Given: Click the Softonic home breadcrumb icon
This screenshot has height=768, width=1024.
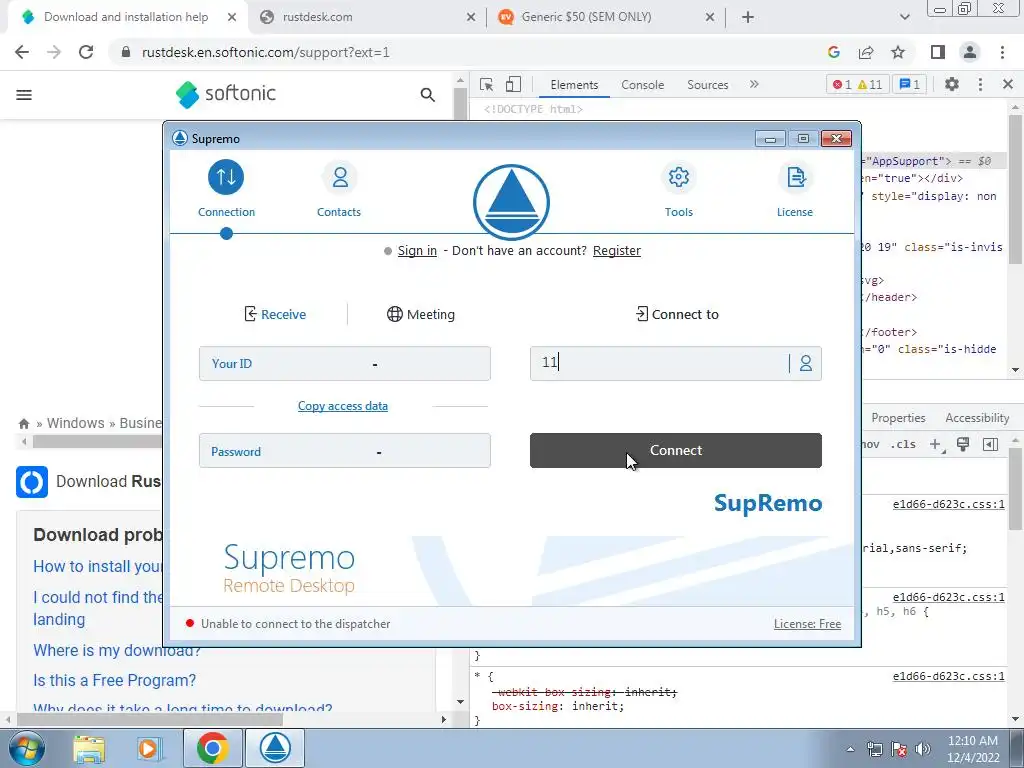Looking at the screenshot, I should (24, 424).
